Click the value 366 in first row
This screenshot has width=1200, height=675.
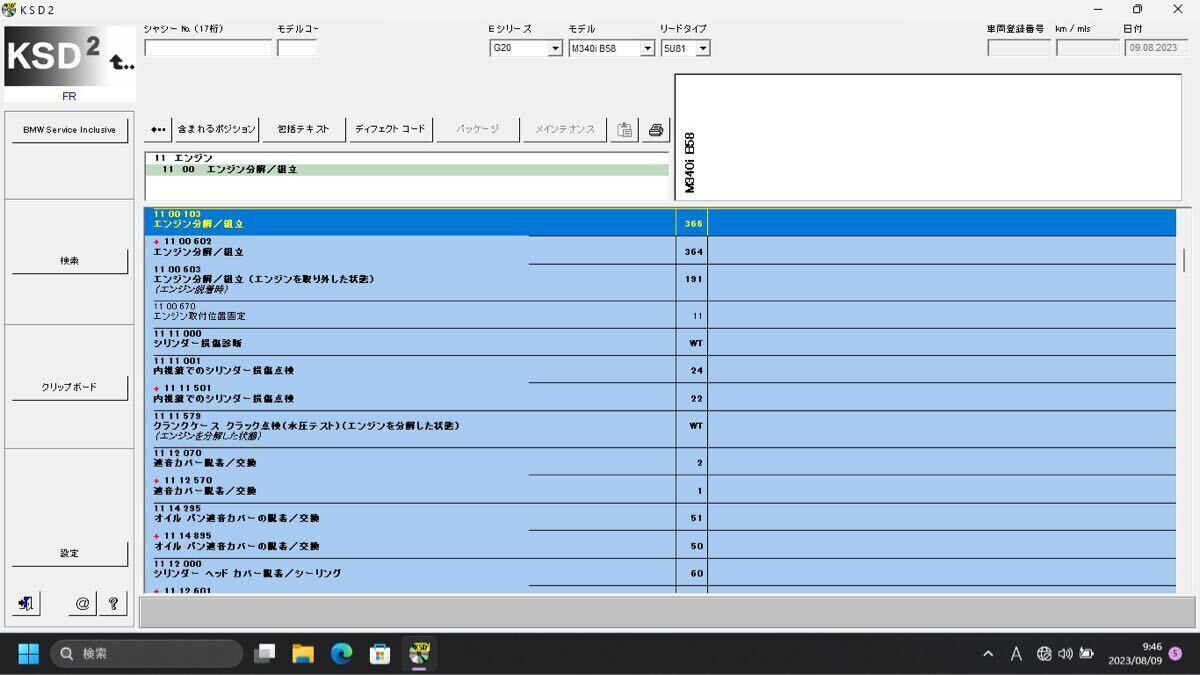693,224
